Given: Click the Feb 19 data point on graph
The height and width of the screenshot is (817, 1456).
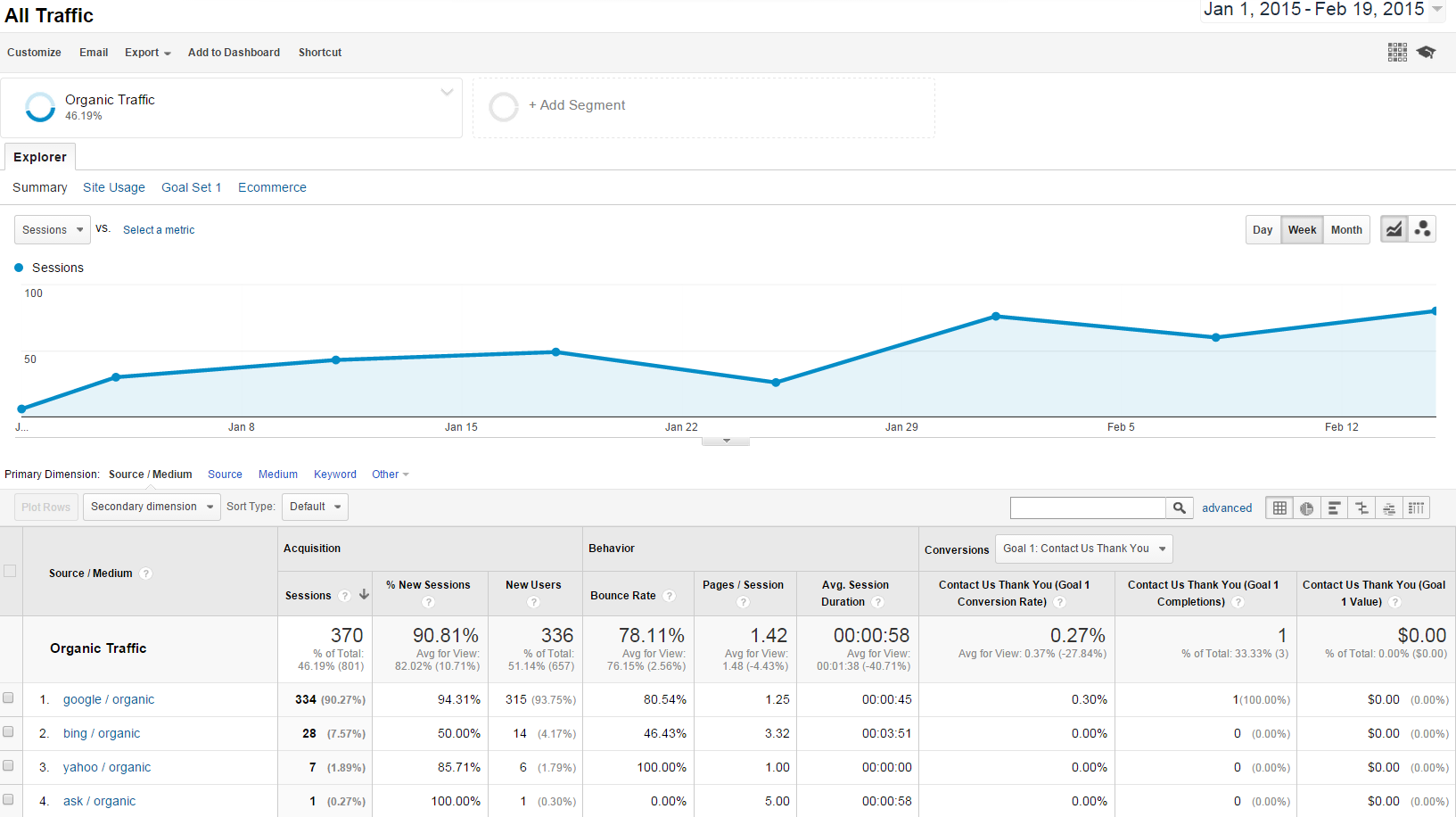Looking at the screenshot, I should [1435, 311].
